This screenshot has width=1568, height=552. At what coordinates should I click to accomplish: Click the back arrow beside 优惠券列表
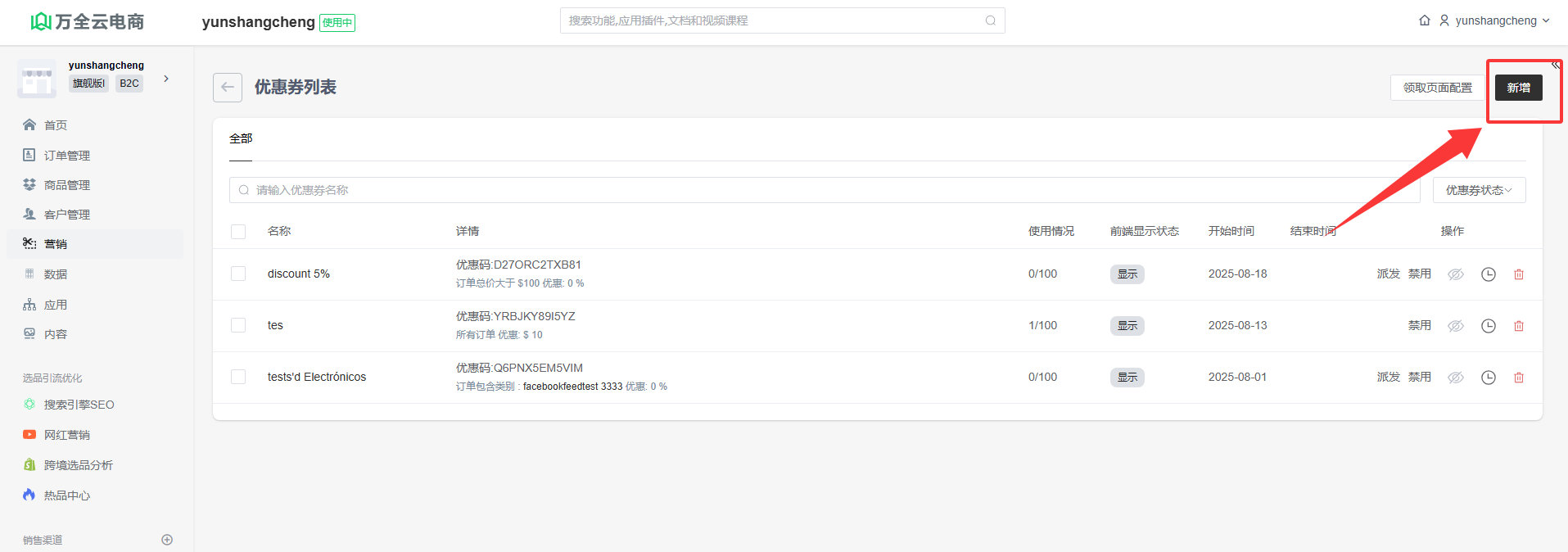pos(228,88)
